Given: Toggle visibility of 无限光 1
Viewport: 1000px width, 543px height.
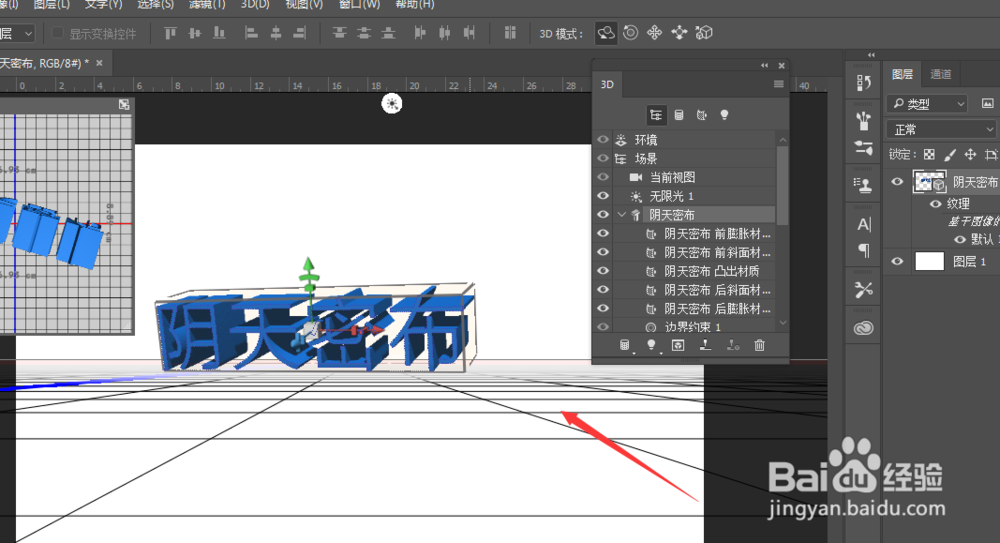Looking at the screenshot, I should 603,196.
